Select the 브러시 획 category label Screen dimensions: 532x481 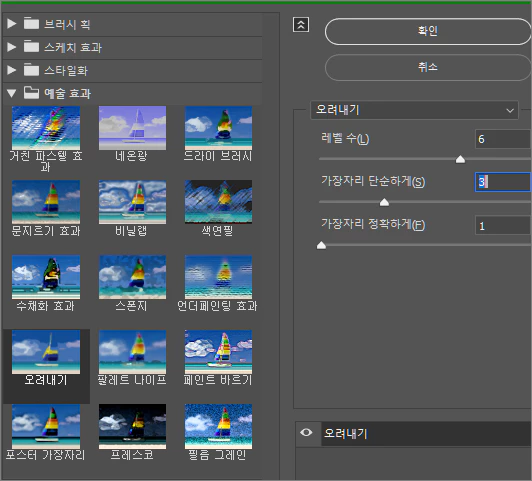67,24
